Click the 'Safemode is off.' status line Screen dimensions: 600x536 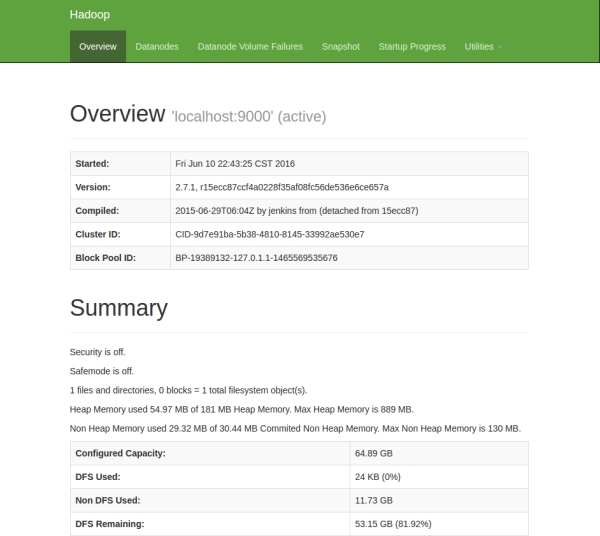[101, 371]
